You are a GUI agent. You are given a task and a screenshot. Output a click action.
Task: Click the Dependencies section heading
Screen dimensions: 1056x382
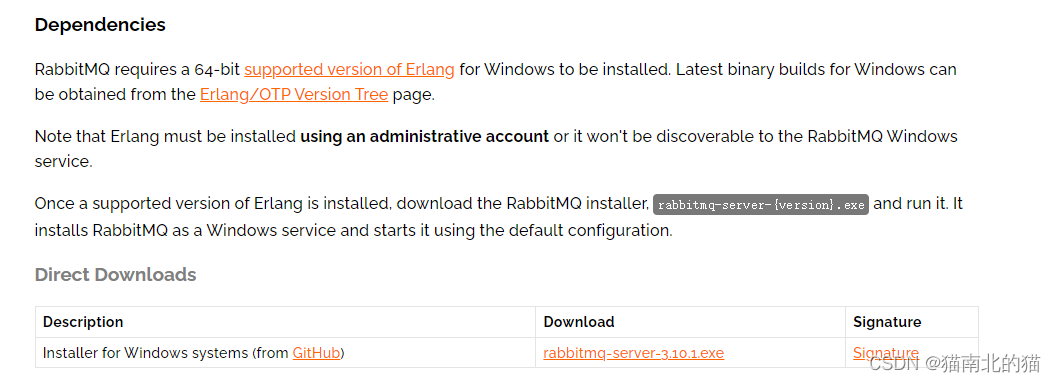coord(100,25)
